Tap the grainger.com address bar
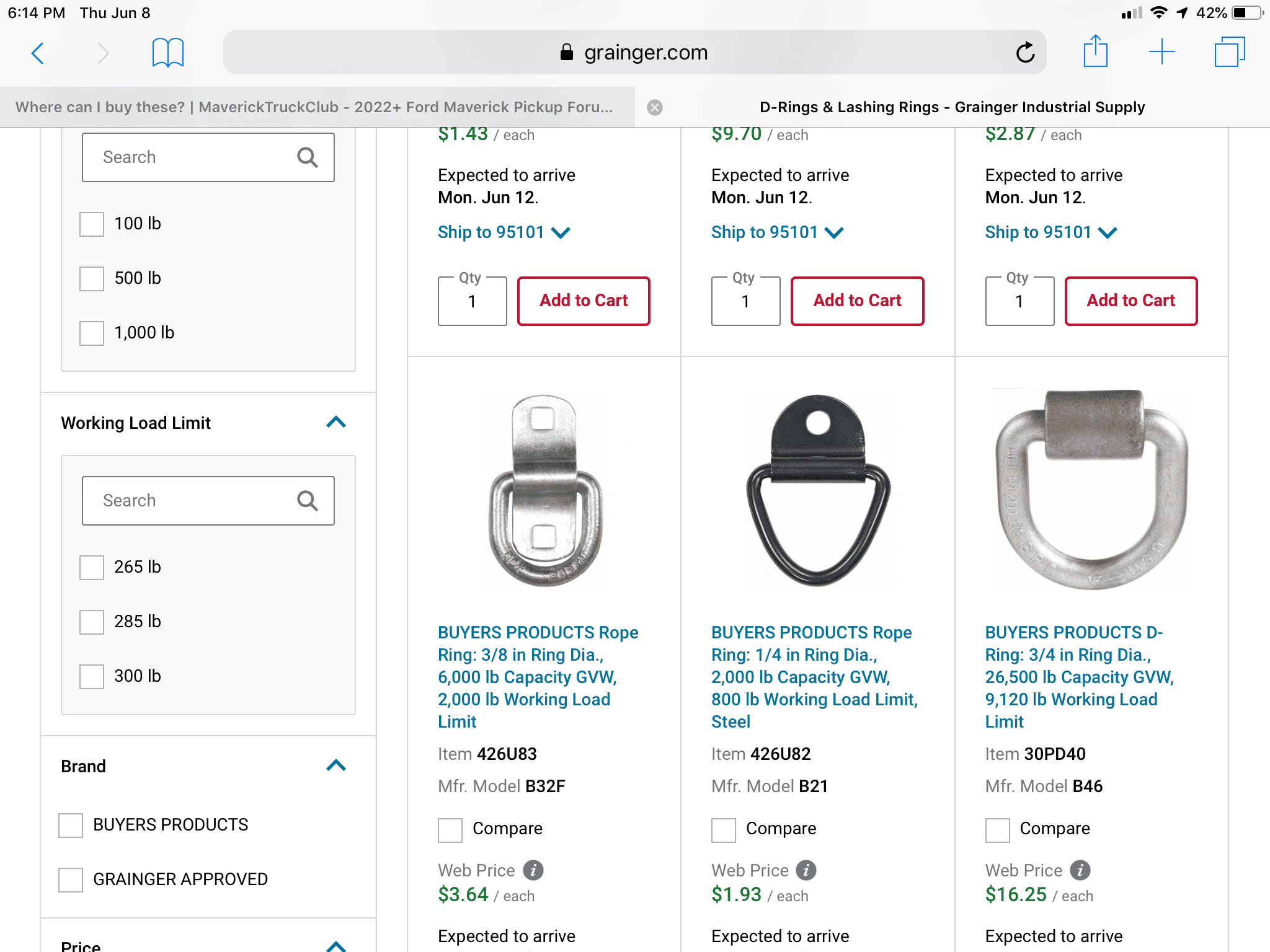The height and width of the screenshot is (952, 1270). click(x=635, y=52)
